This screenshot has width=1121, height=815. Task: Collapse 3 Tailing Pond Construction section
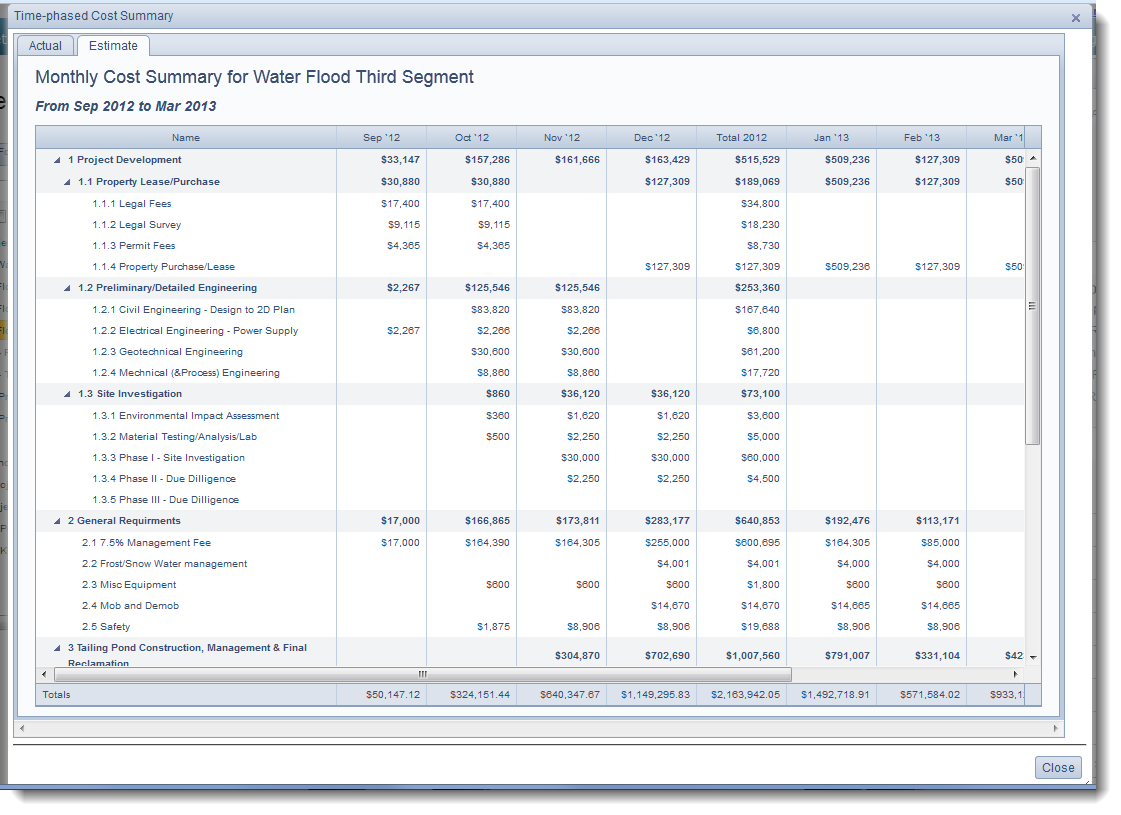[x=57, y=648]
